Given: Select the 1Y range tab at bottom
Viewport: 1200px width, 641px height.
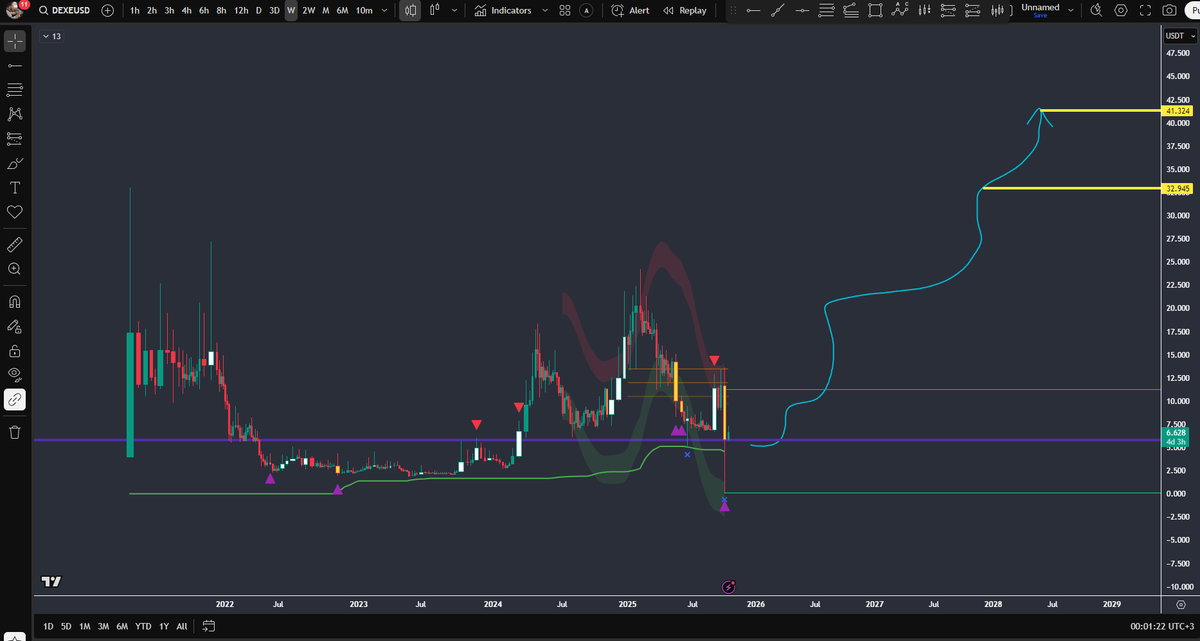Looking at the screenshot, I should tap(162, 625).
